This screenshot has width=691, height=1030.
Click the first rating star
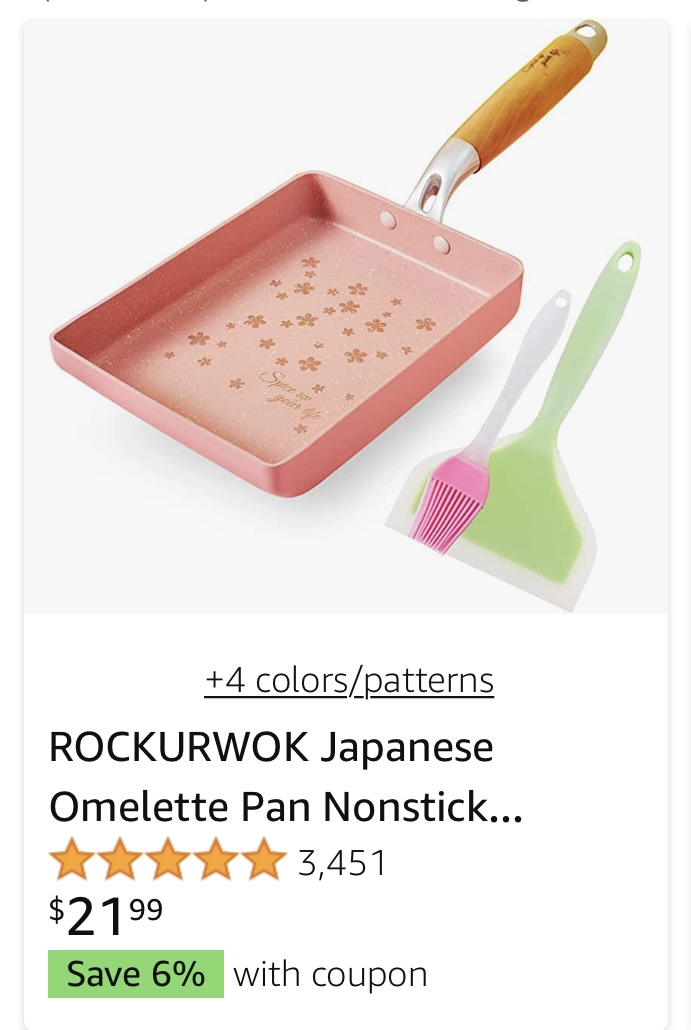pyautogui.click(x=72, y=859)
